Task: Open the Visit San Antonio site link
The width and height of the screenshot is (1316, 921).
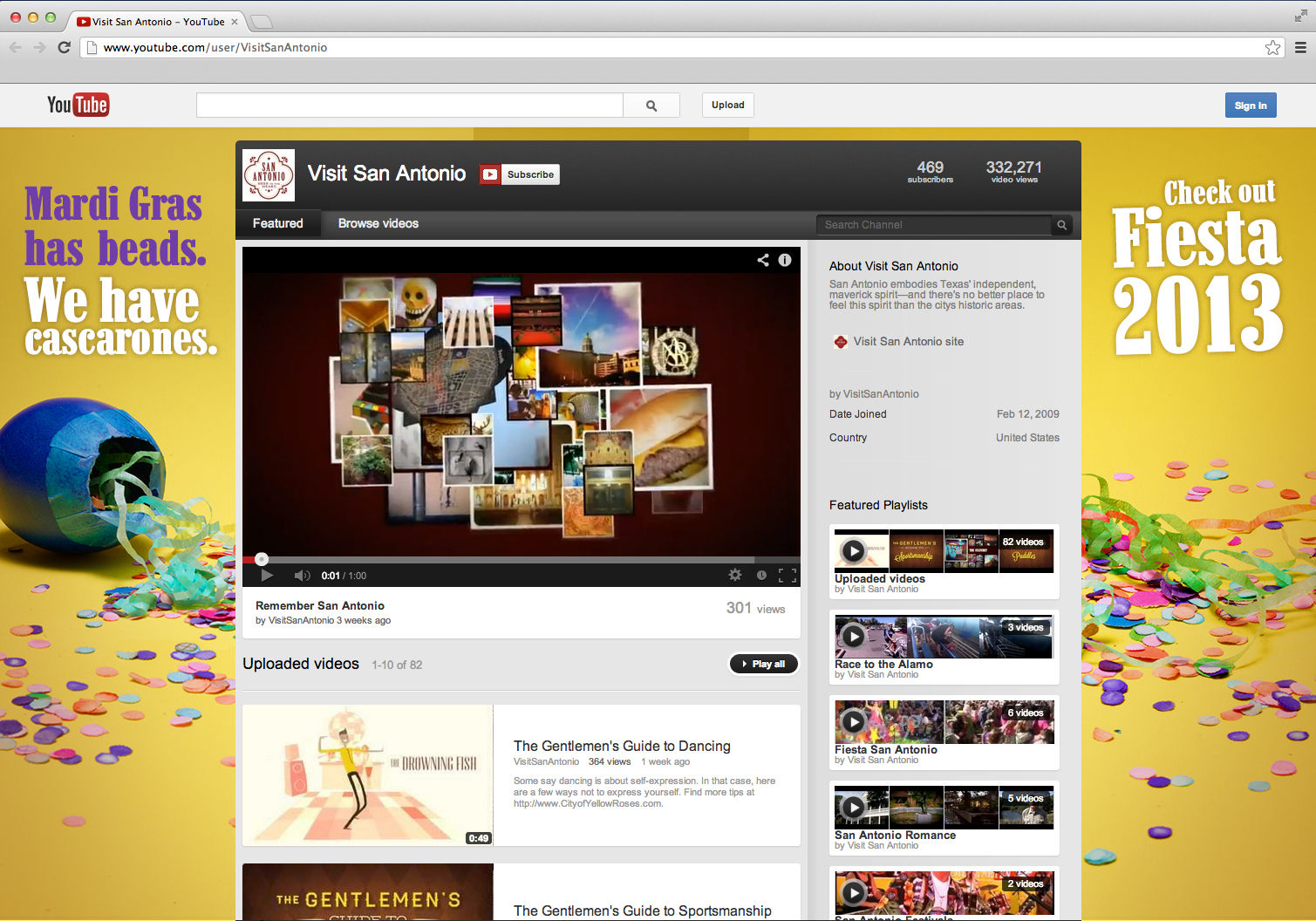Action: tap(909, 342)
